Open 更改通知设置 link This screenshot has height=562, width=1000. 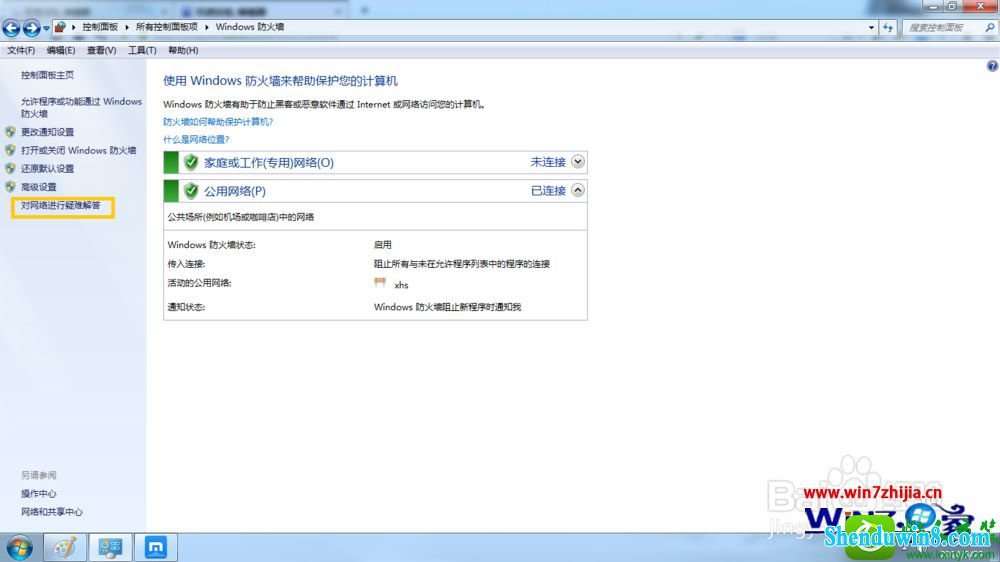[x=47, y=132]
